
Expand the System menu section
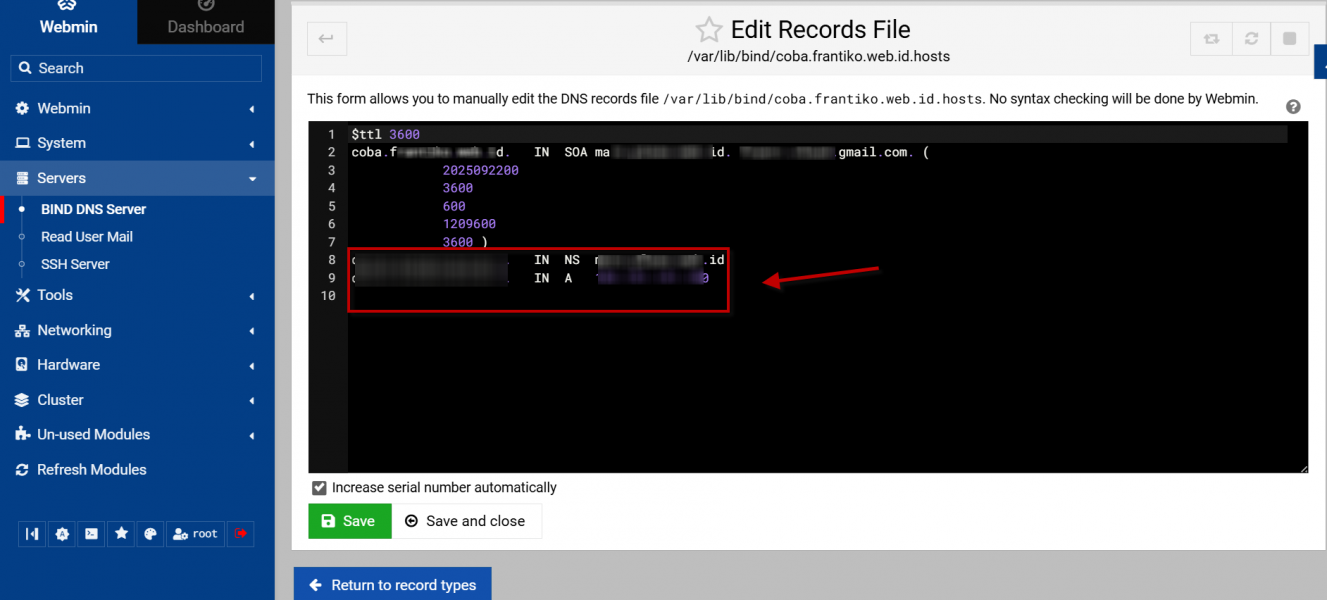click(137, 143)
